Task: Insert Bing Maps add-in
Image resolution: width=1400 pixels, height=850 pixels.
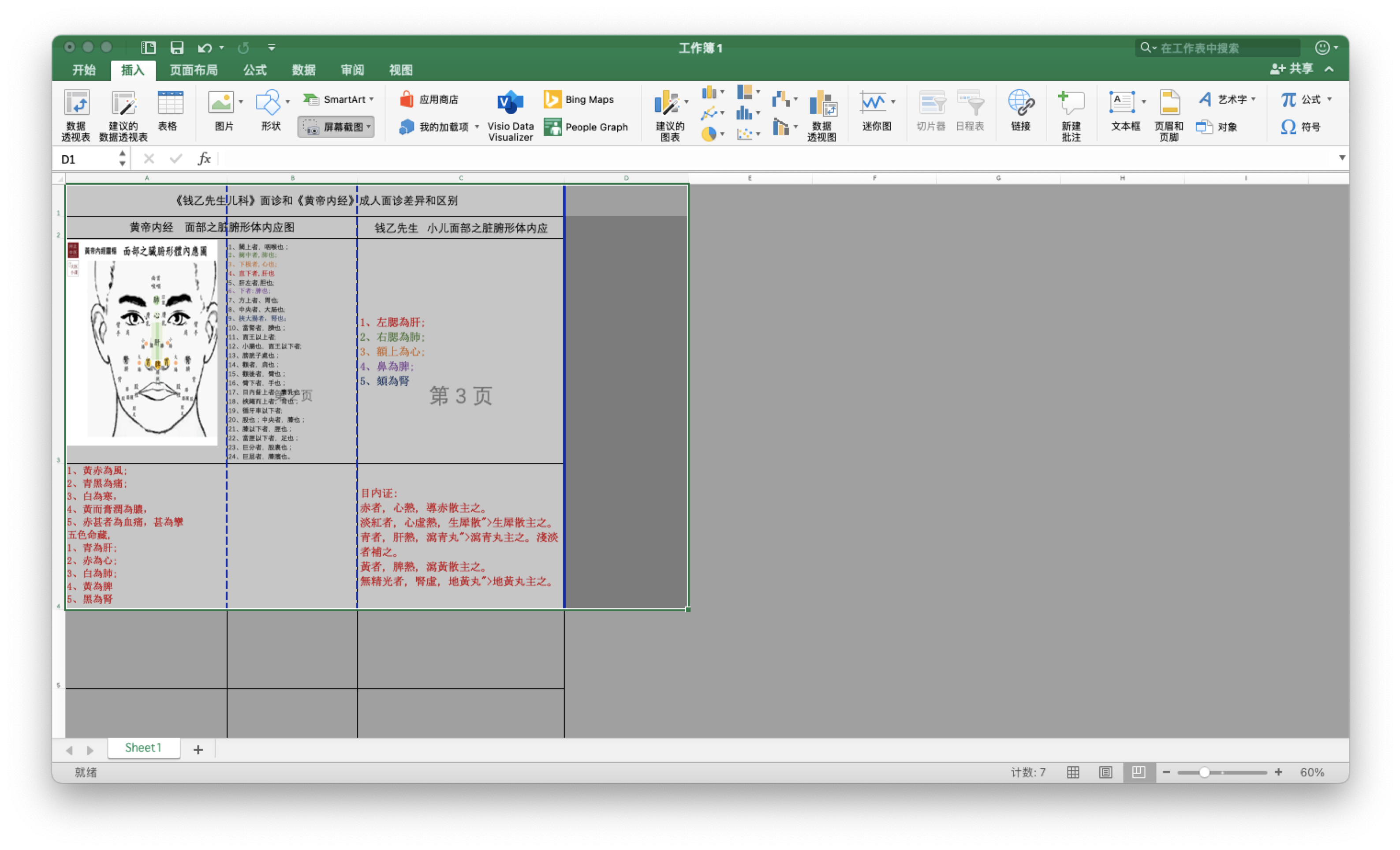Action: 579,100
